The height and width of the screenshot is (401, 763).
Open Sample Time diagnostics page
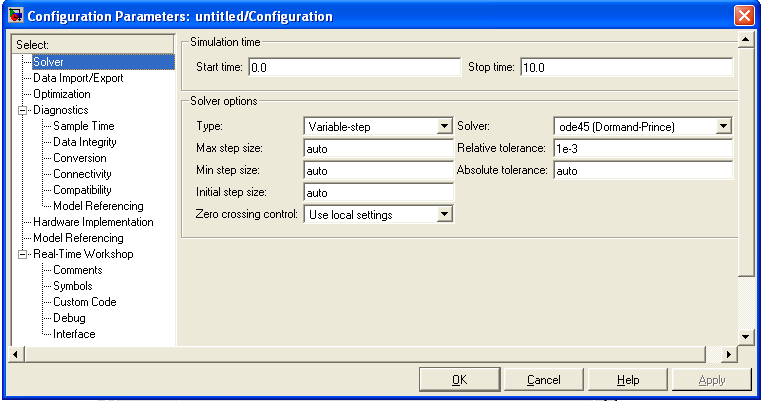[83, 126]
